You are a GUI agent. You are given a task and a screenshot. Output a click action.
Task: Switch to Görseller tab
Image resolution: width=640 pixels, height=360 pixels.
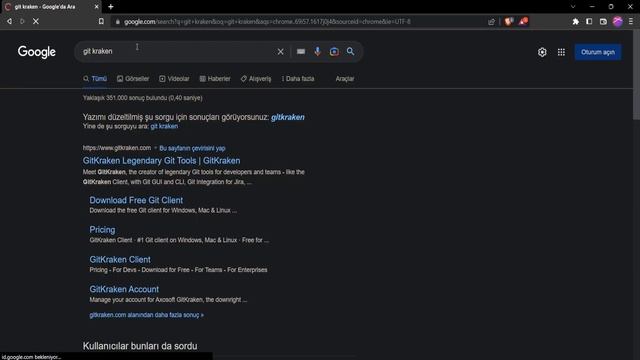pos(133,79)
